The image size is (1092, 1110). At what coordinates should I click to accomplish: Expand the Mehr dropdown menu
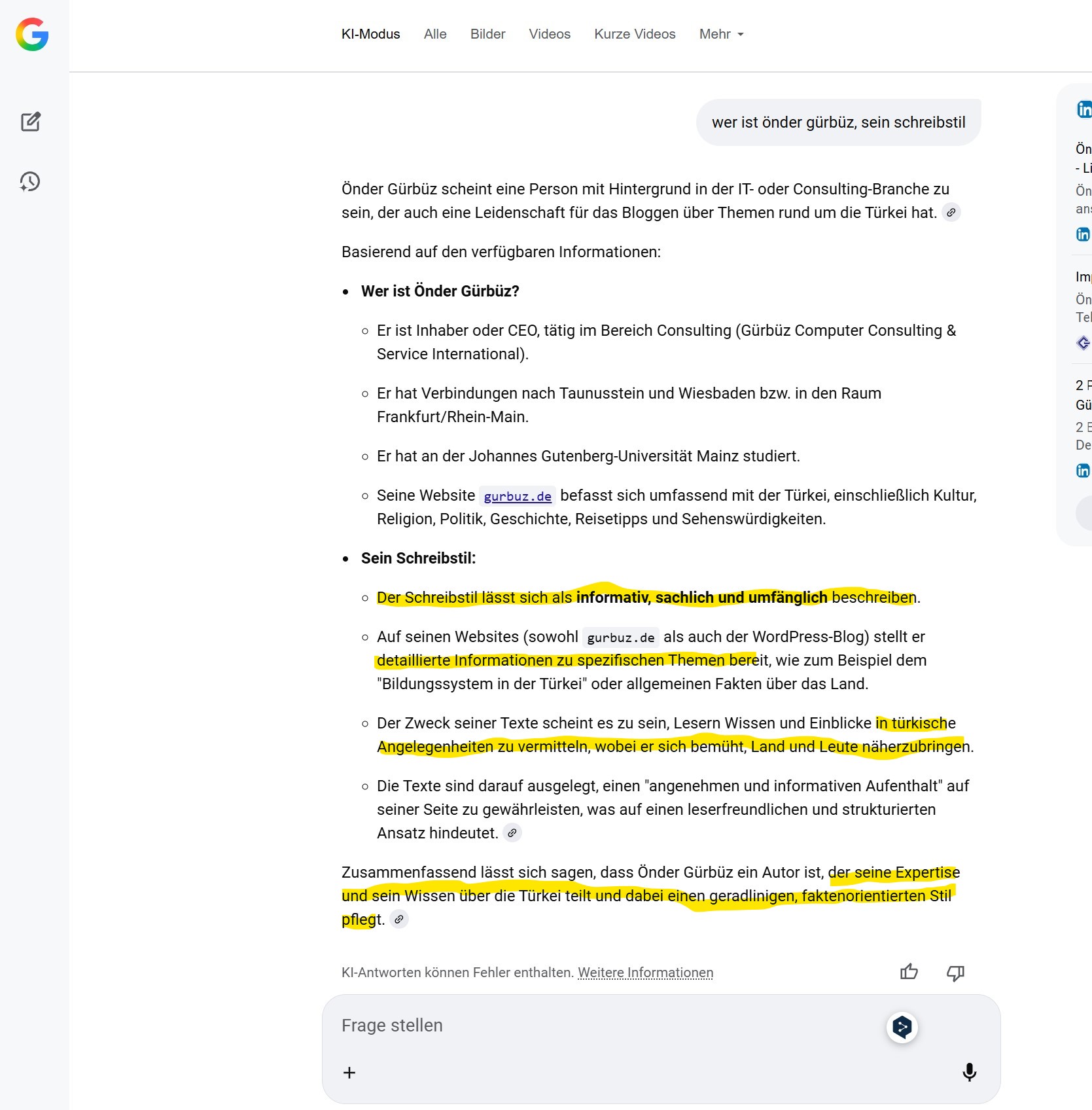click(x=721, y=34)
